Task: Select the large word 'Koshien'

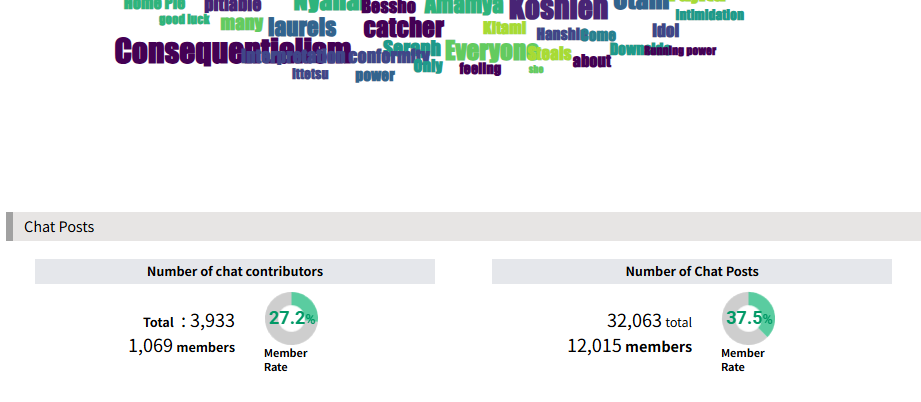Action: coord(559,9)
